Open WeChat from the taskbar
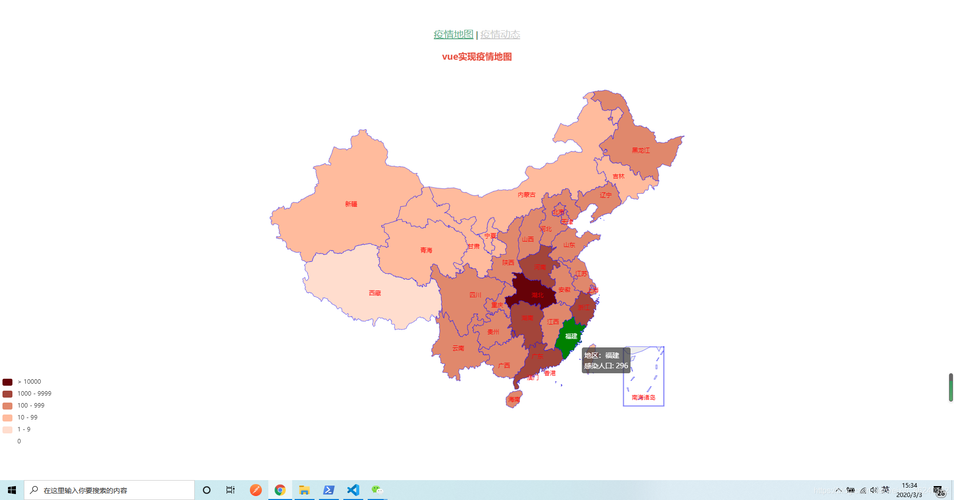This screenshot has width=954, height=500. tap(377, 490)
